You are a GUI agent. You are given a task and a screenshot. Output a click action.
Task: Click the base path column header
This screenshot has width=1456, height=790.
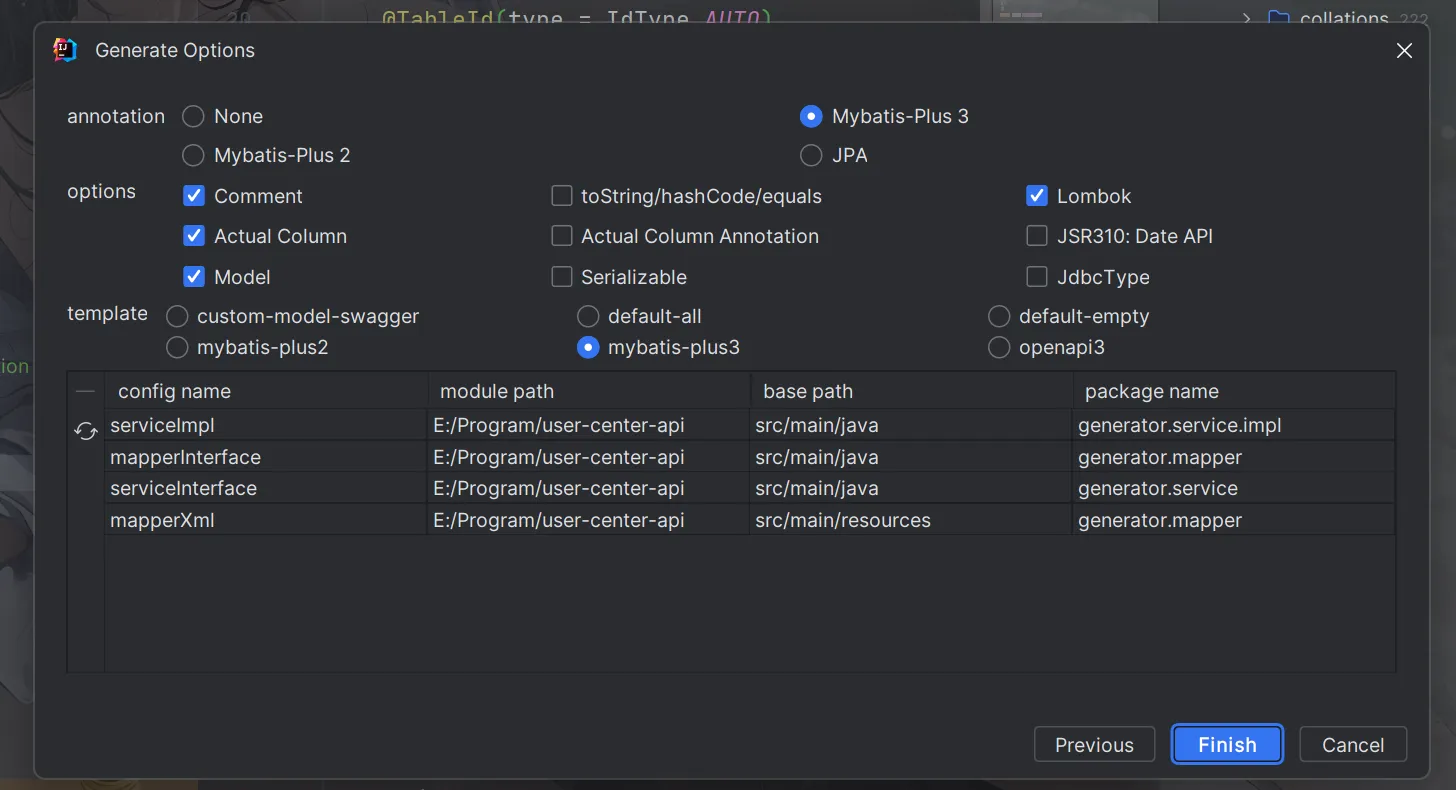pos(911,391)
